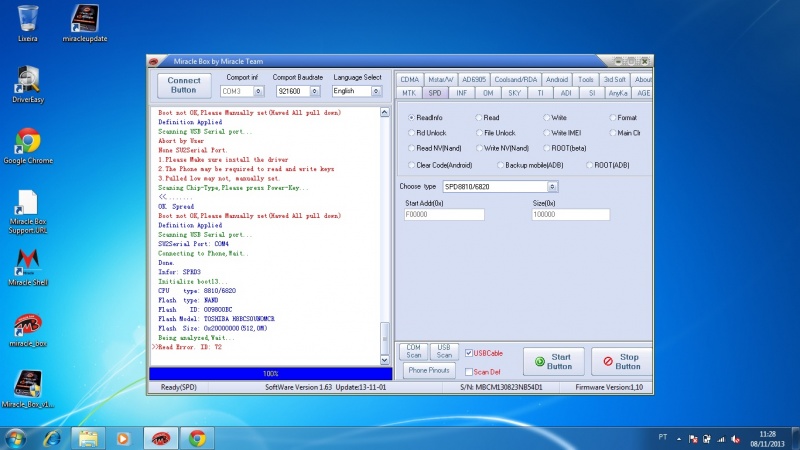Viewport: 800px width, 450px height.
Task: Select the ReadInfo radio option
Action: [426, 117]
